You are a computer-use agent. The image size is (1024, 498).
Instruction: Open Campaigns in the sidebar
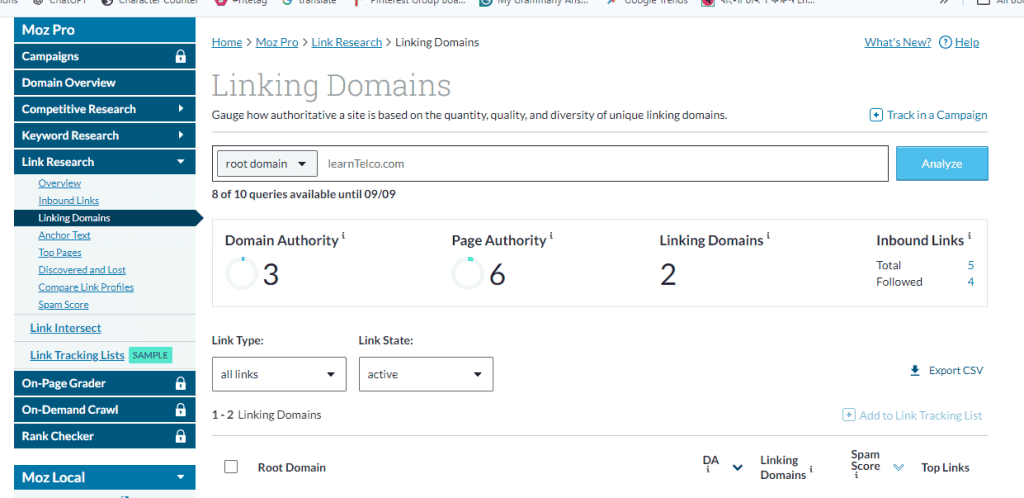[104, 57]
